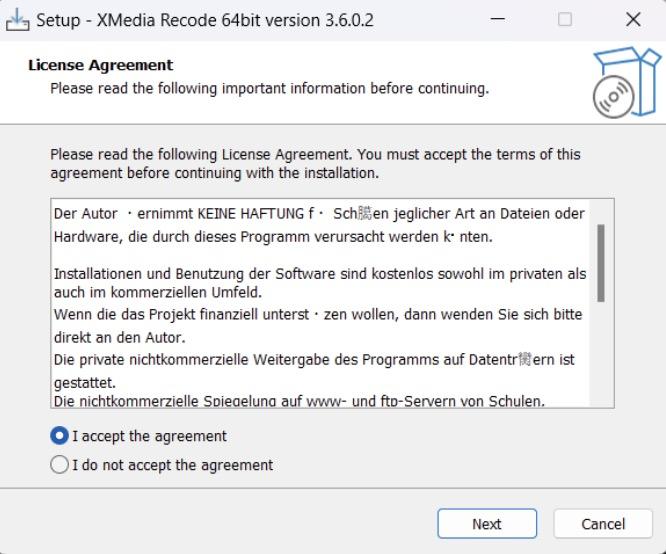Click the CD disc image in header
This screenshot has height=554, width=666.
[x=613, y=97]
